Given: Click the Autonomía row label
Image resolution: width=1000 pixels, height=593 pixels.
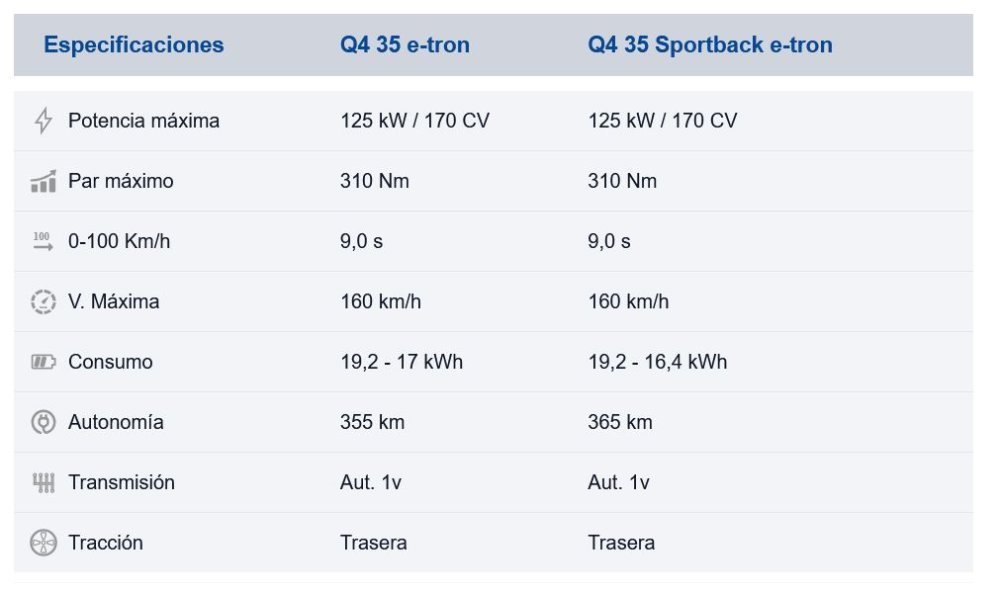Looking at the screenshot, I should pos(115,422).
